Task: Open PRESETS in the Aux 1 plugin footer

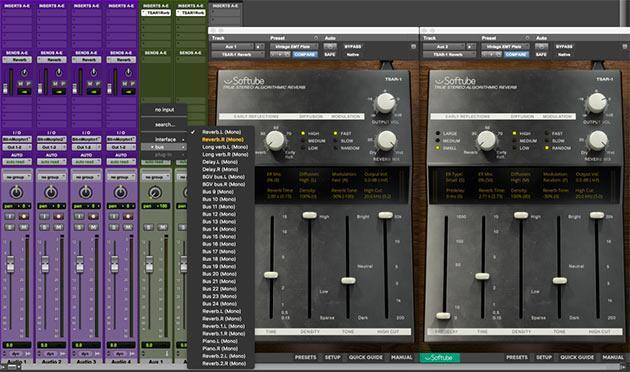Action: 305,357
